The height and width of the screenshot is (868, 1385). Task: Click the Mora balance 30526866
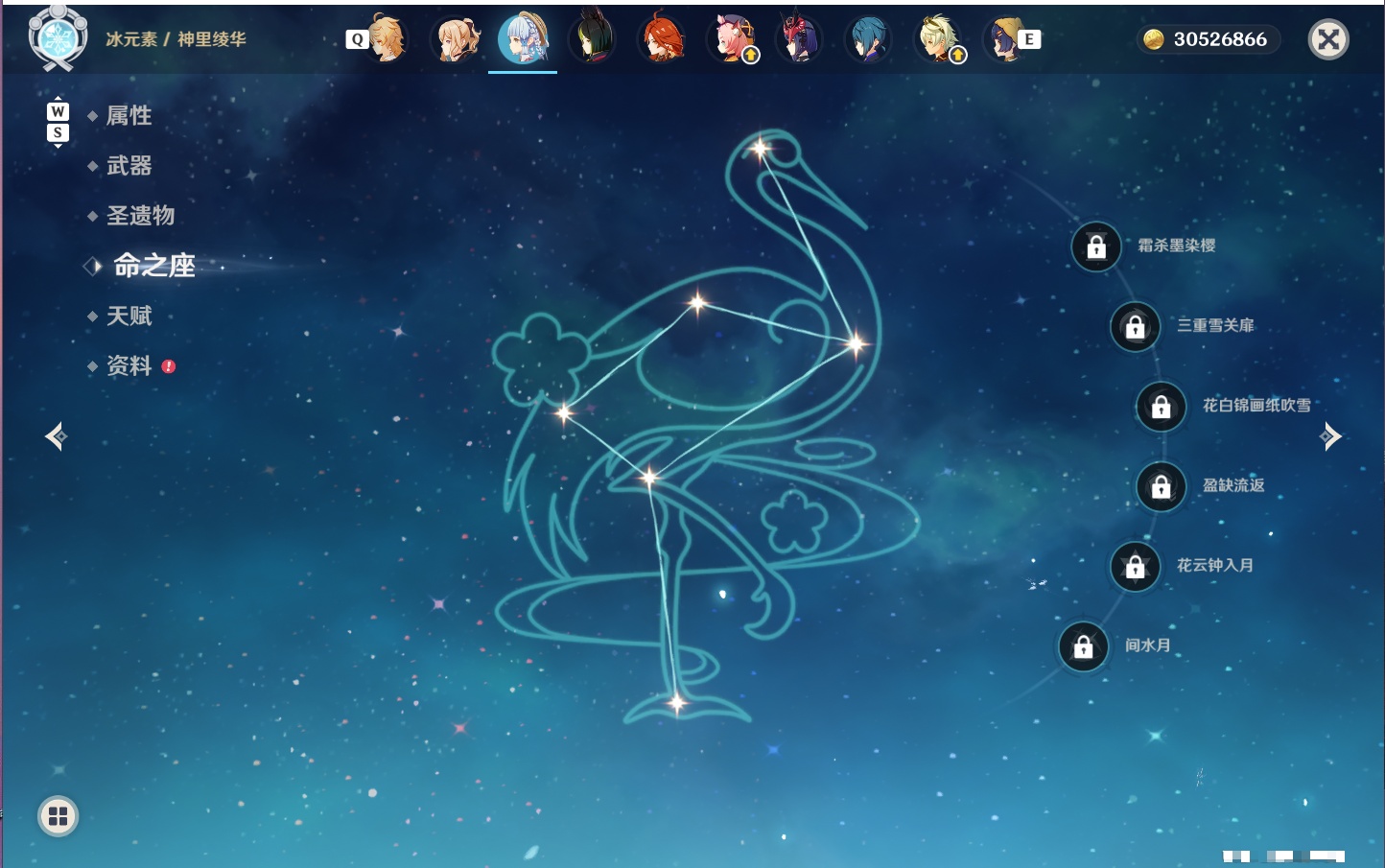coord(1220,39)
